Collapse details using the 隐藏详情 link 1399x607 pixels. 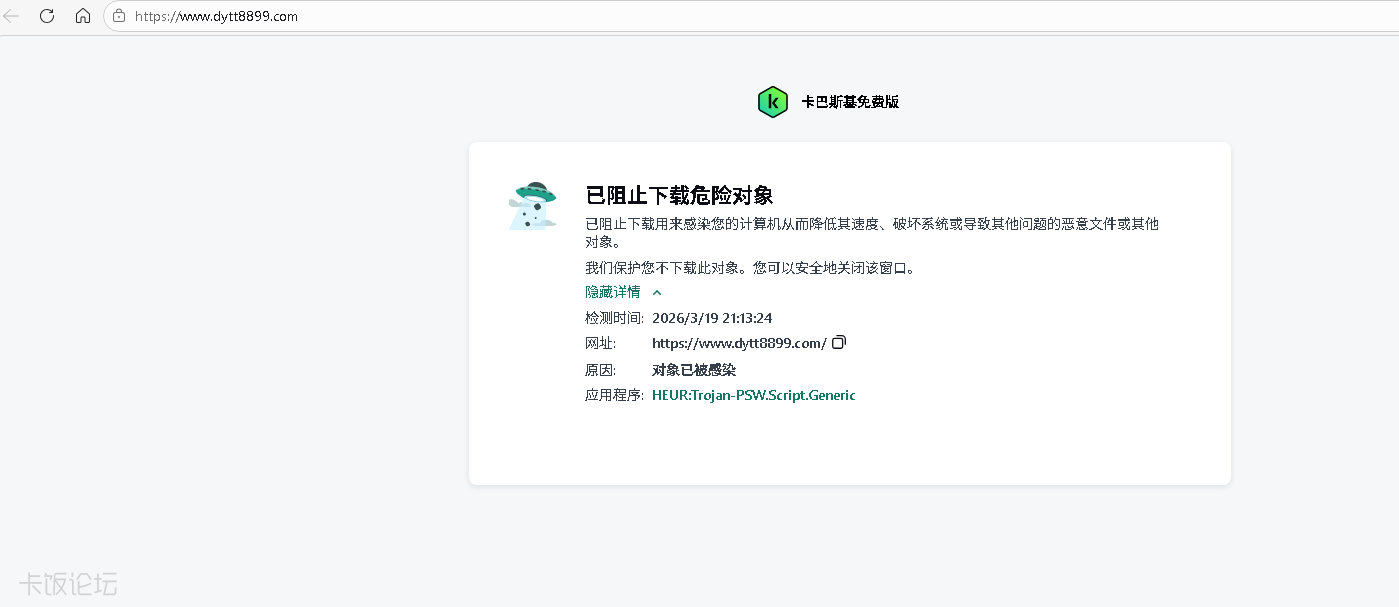(x=612, y=292)
